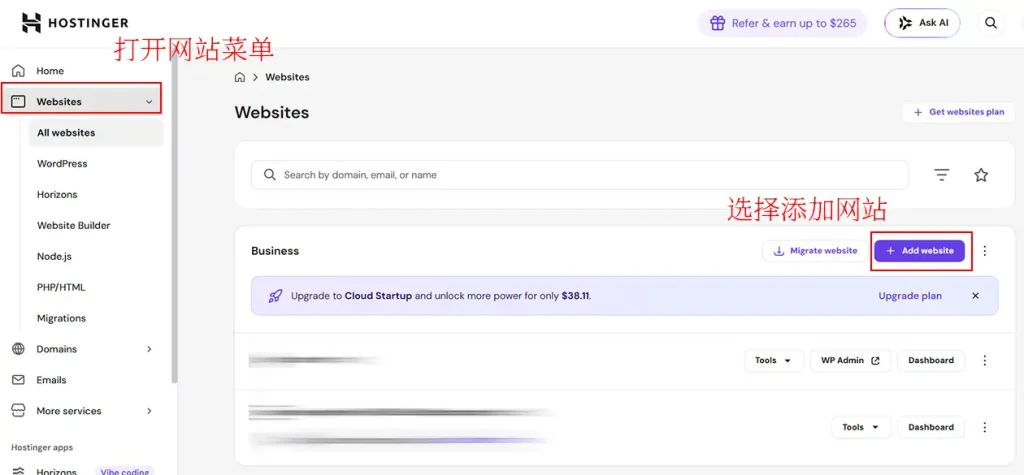Open the search magnifier icon in header
This screenshot has width=1024, height=475.
pos(991,24)
